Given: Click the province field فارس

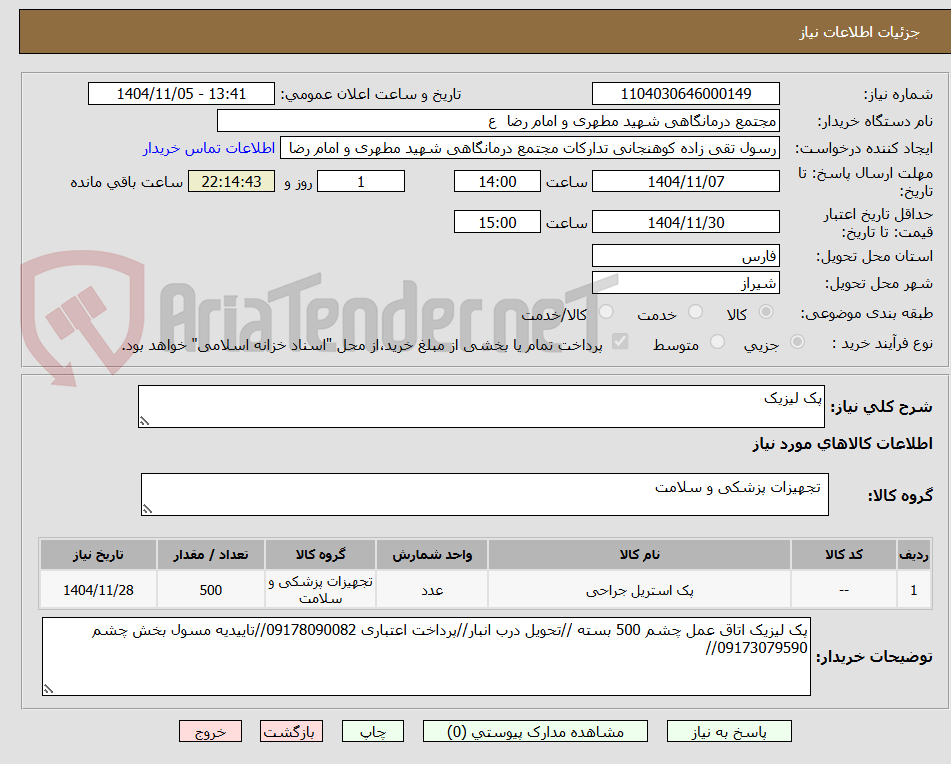Looking at the screenshot, I should click(x=686, y=256).
